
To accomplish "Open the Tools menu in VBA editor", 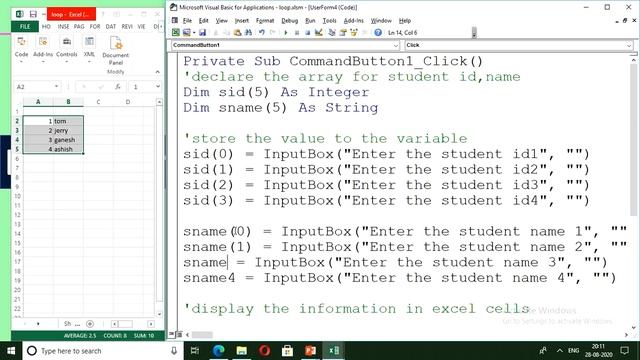I will [x=329, y=20].
